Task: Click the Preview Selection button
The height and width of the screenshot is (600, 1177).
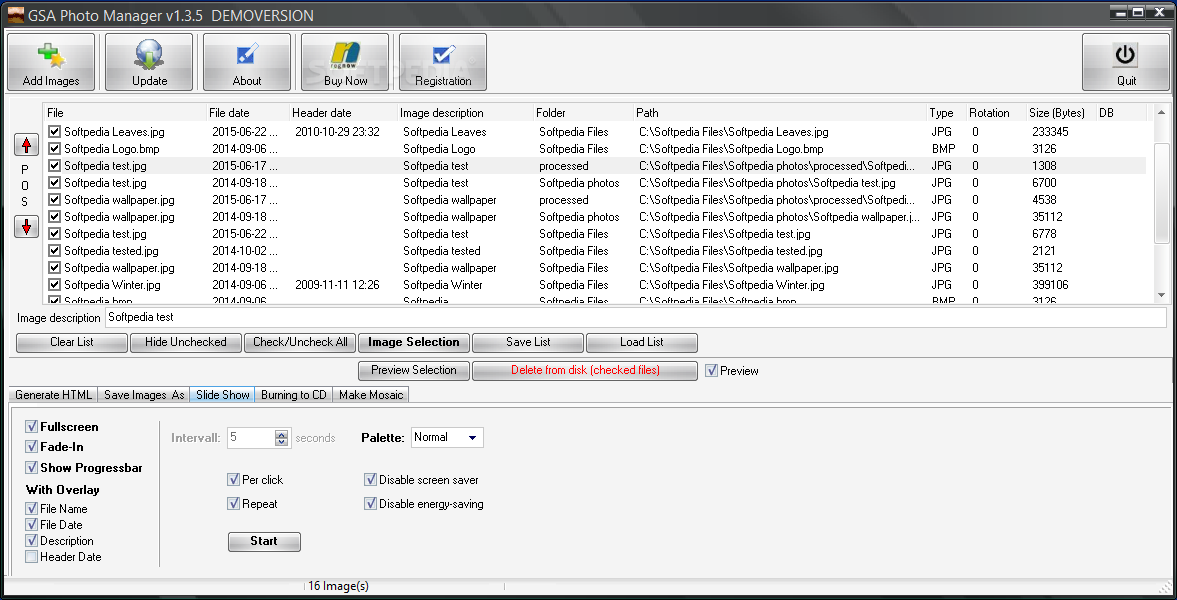Action: 414,370
